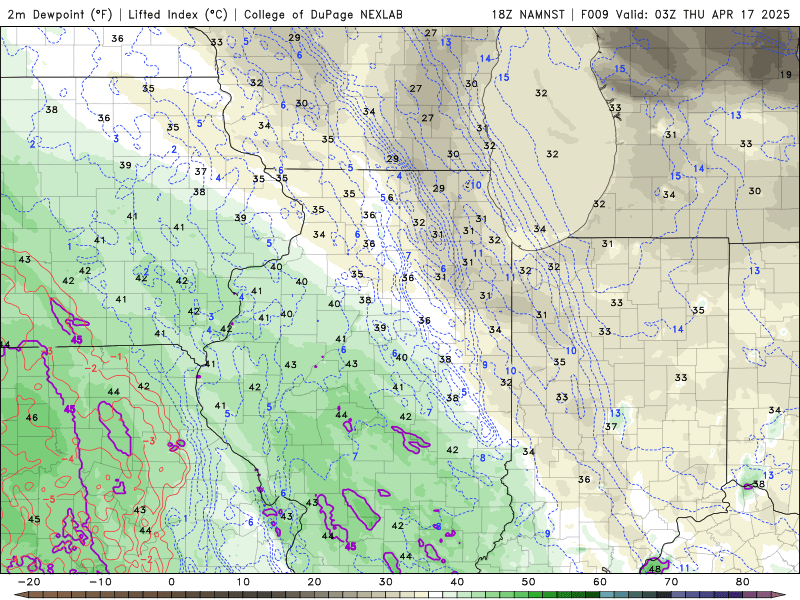800x600 pixels.
Task: Click the "College of DuPage NEXLAB" credit text
Action: pos(323,14)
